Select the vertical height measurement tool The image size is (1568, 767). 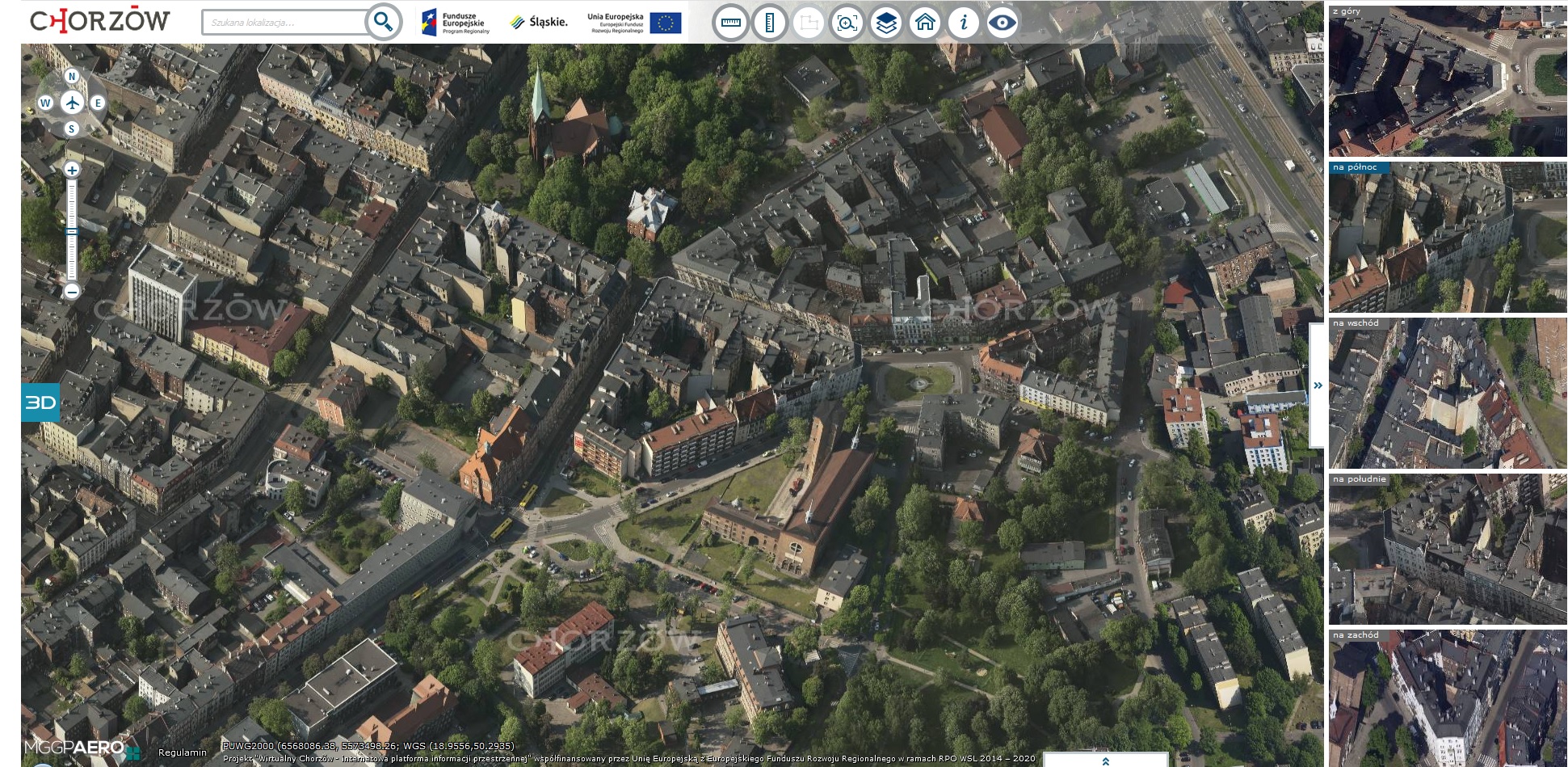pyautogui.click(x=769, y=23)
